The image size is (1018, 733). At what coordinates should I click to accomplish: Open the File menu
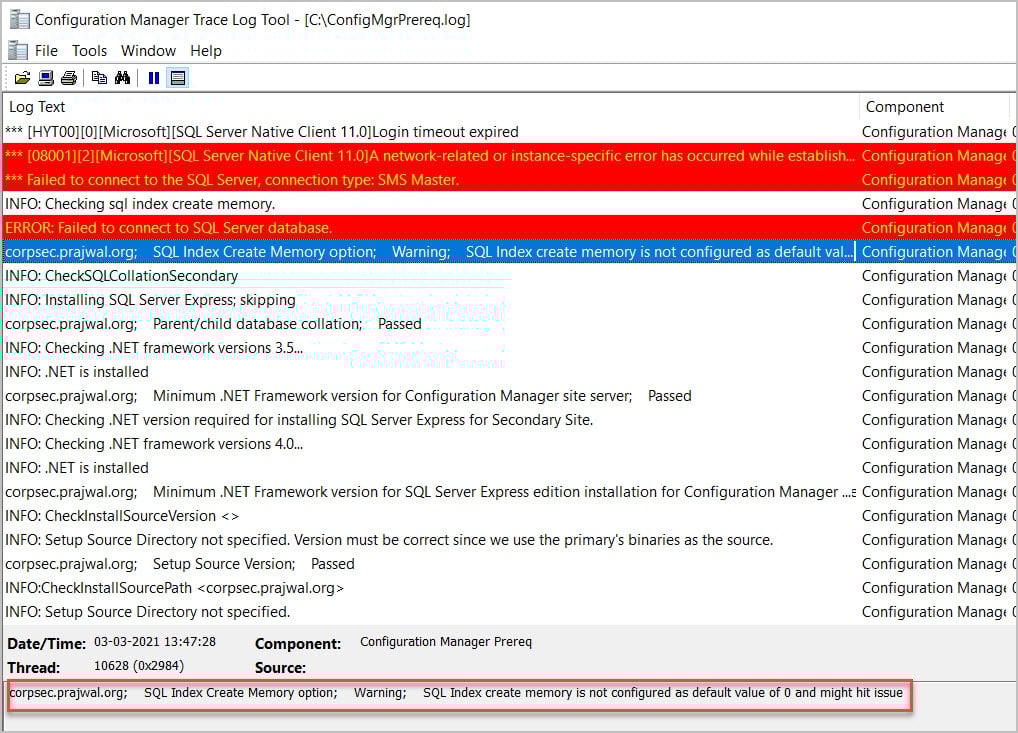click(46, 51)
